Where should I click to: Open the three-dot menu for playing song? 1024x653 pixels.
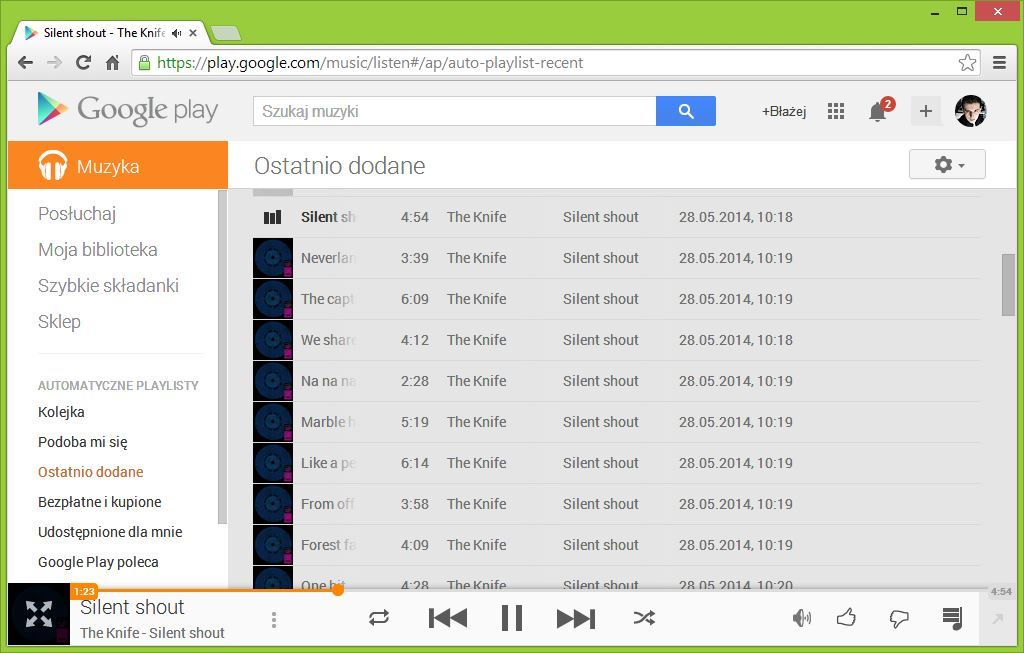pyautogui.click(x=274, y=620)
